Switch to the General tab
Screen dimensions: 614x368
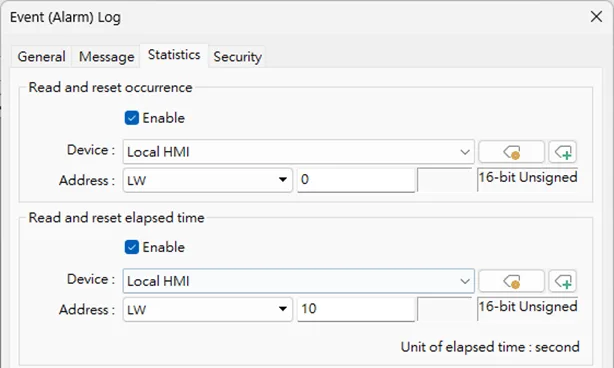tap(42, 57)
